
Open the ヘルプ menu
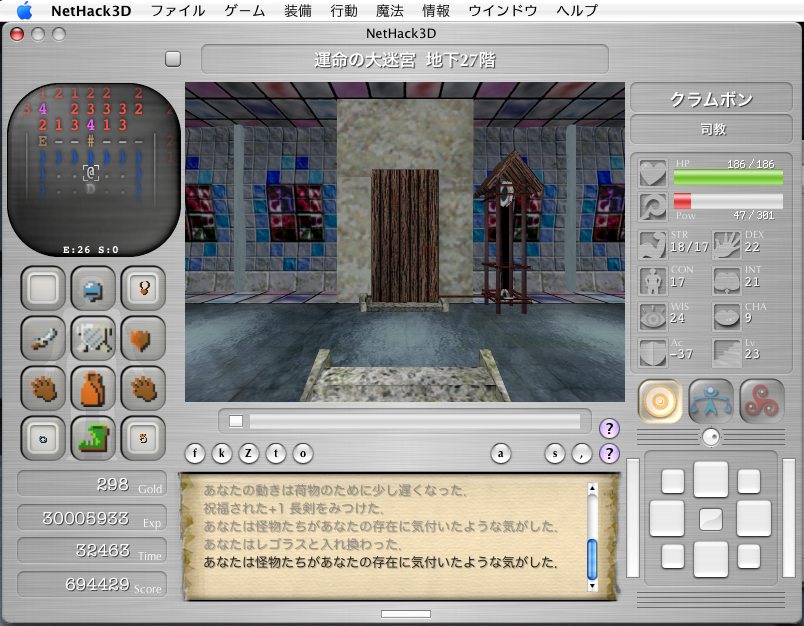(x=577, y=11)
